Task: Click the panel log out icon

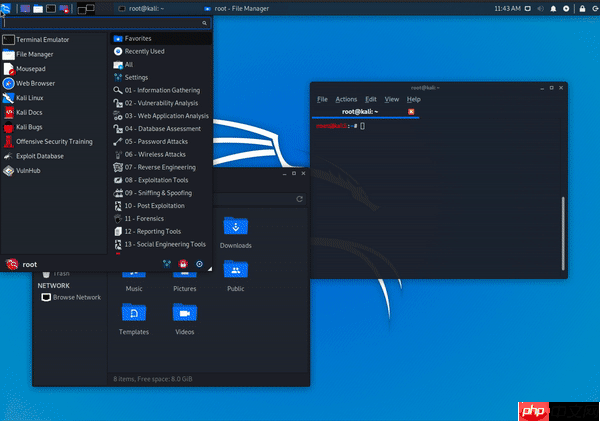Action: point(595,8)
